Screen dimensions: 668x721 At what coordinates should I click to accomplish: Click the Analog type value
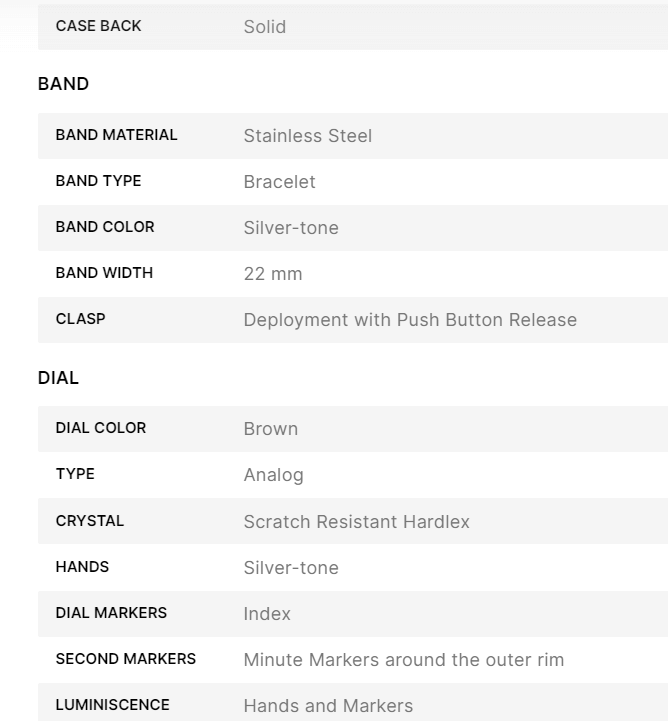(273, 475)
